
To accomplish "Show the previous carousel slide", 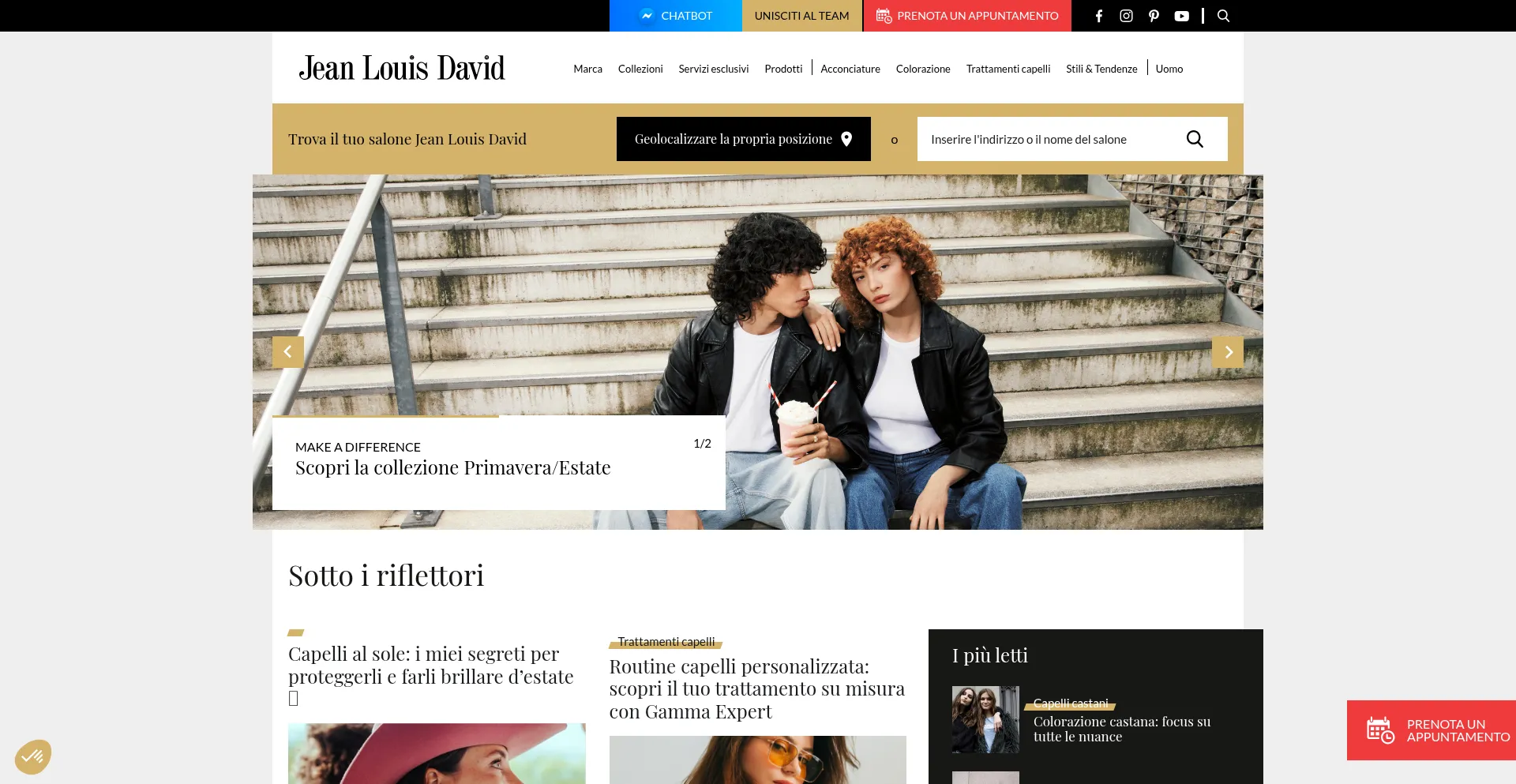I will click(288, 352).
